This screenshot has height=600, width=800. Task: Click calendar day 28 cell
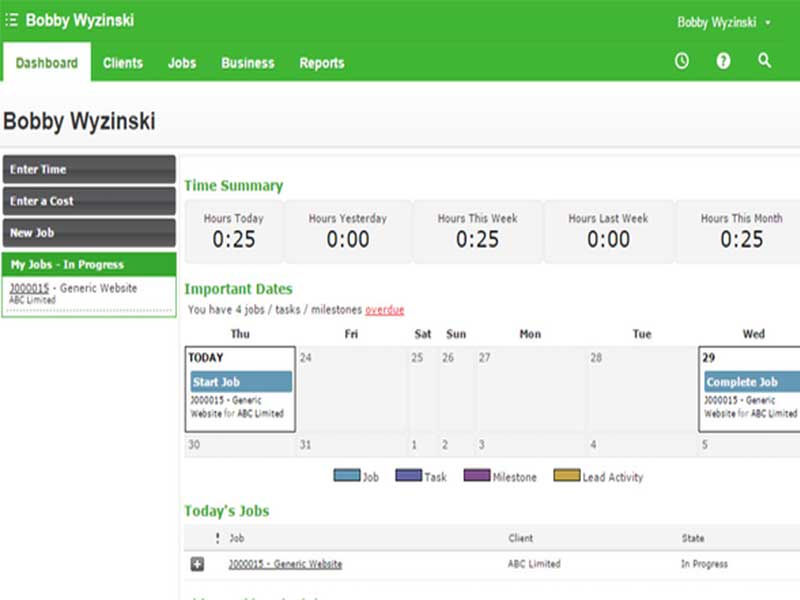[x=642, y=389]
